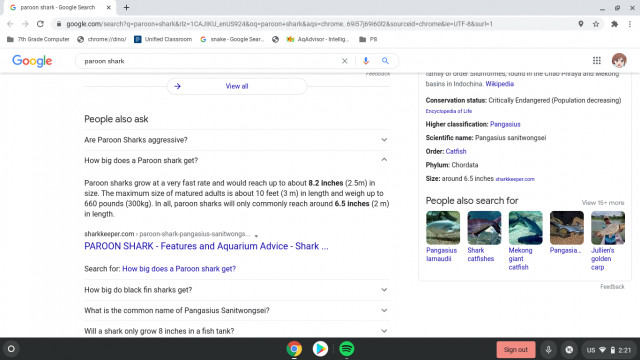Reload the page

click(40, 24)
